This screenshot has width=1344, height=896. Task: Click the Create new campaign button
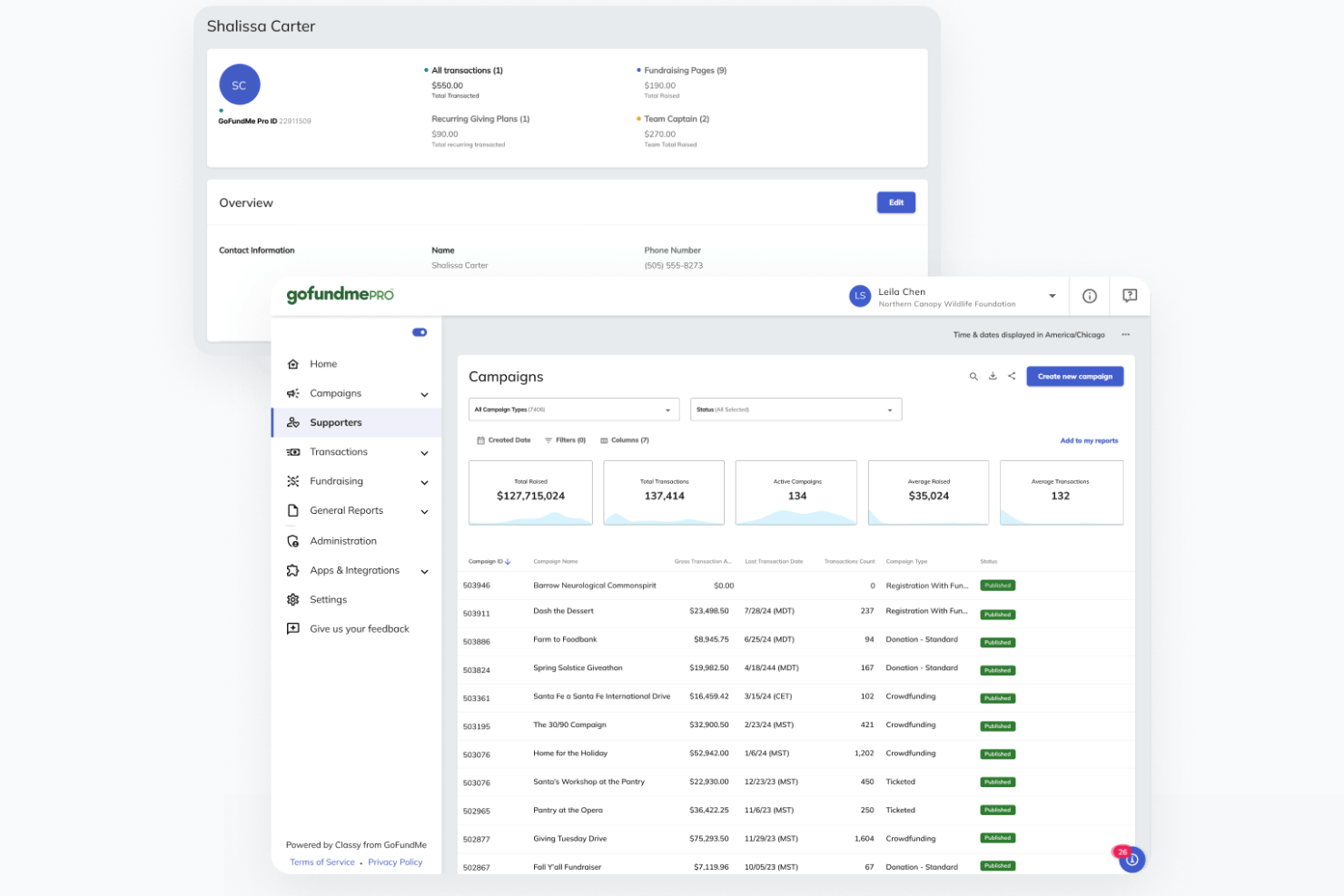point(1074,376)
